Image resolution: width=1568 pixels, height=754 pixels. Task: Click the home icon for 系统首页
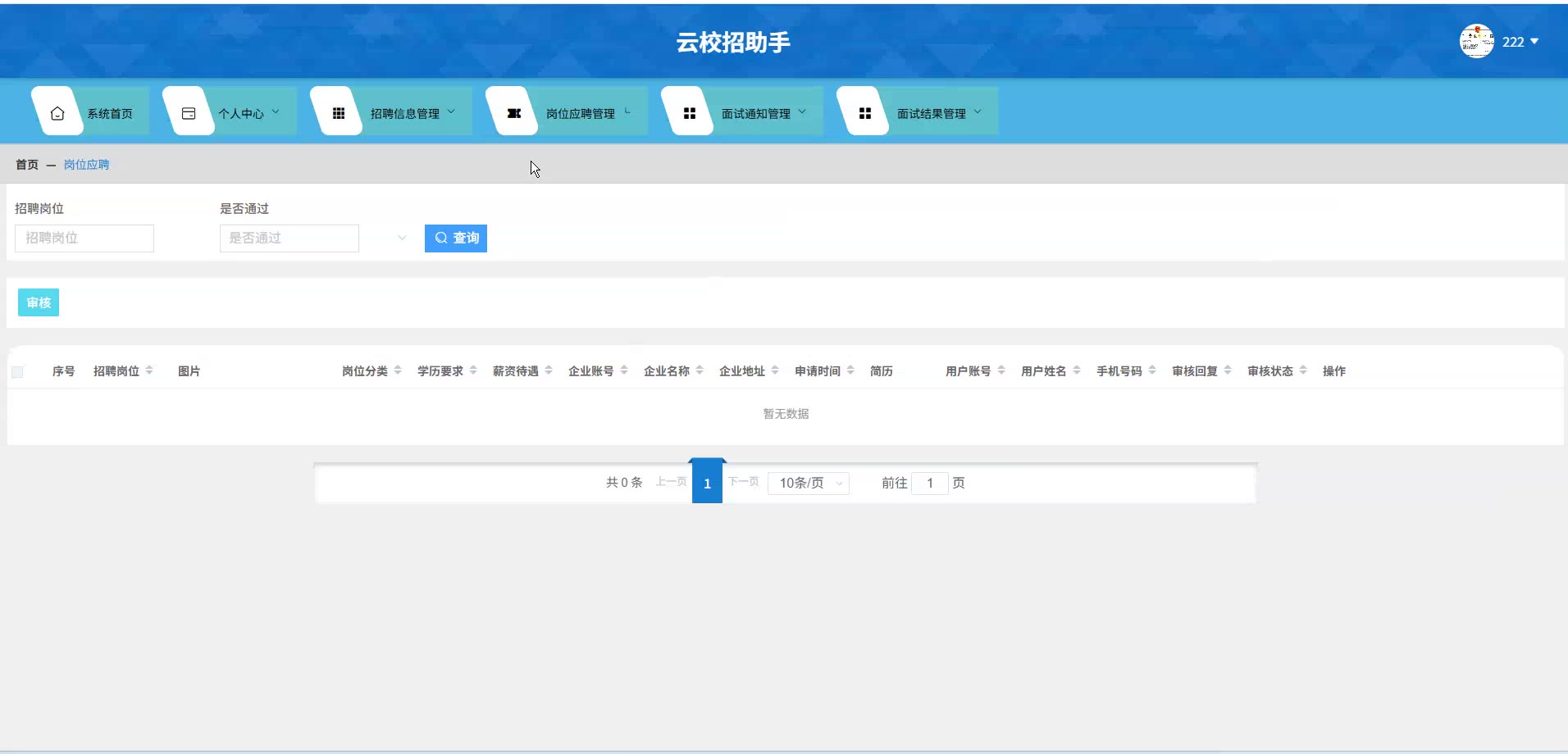point(57,114)
